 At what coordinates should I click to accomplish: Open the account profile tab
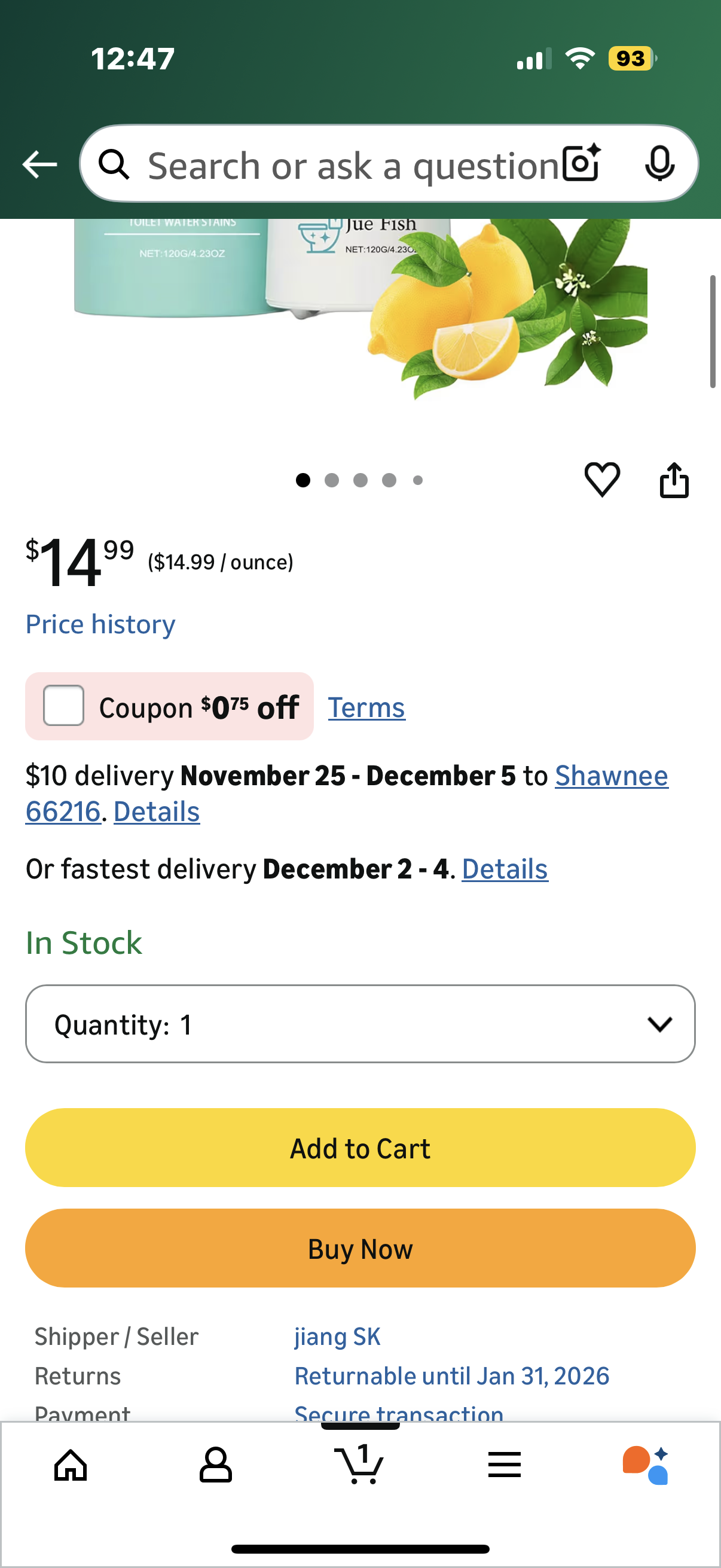[x=215, y=1465]
